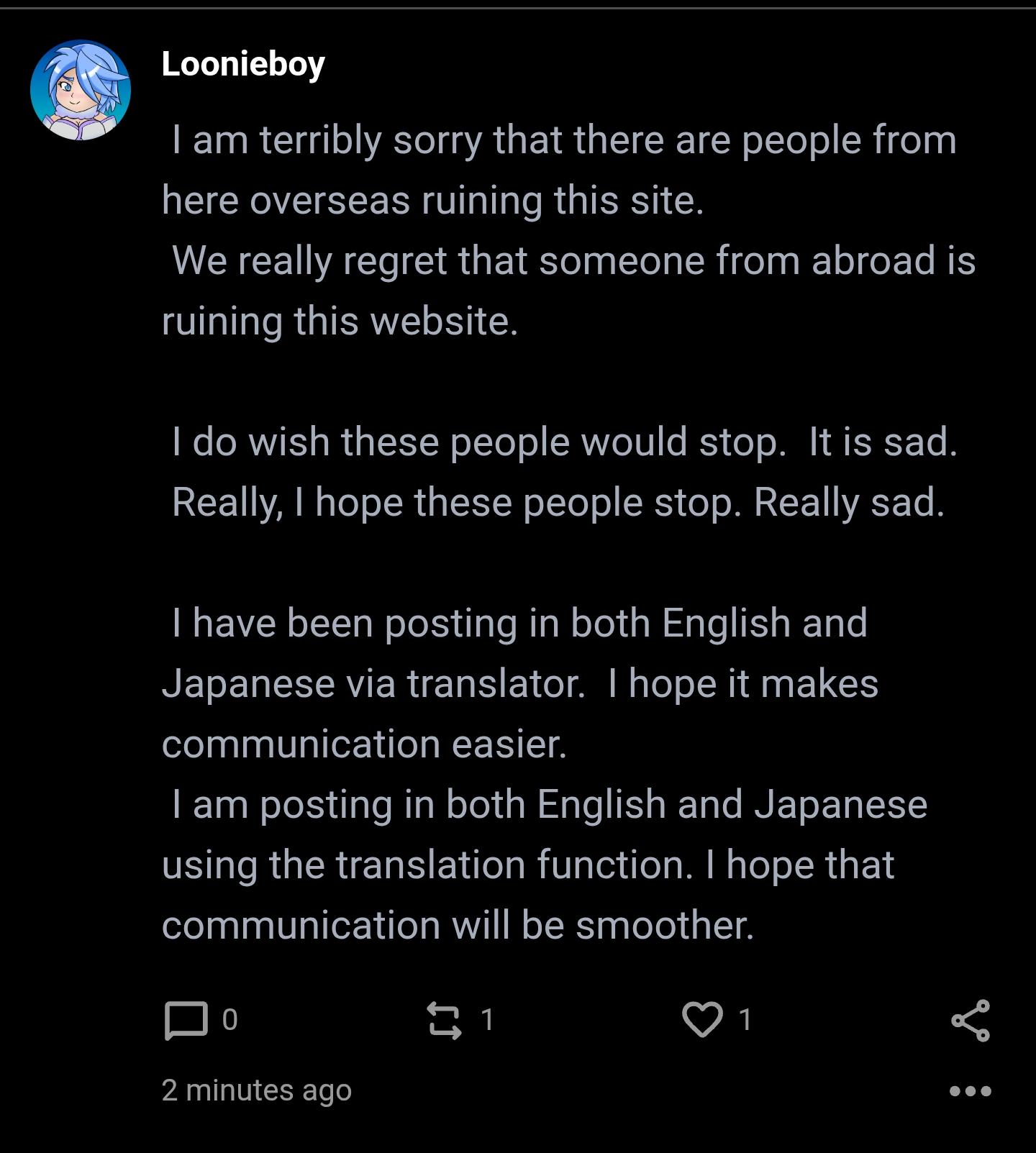View Loonieboy's profile avatar

tap(81, 90)
